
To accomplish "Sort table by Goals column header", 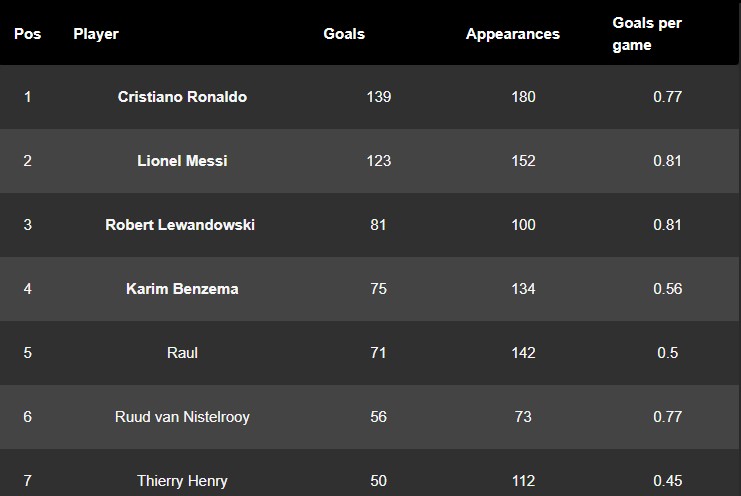I will tap(344, 34).
